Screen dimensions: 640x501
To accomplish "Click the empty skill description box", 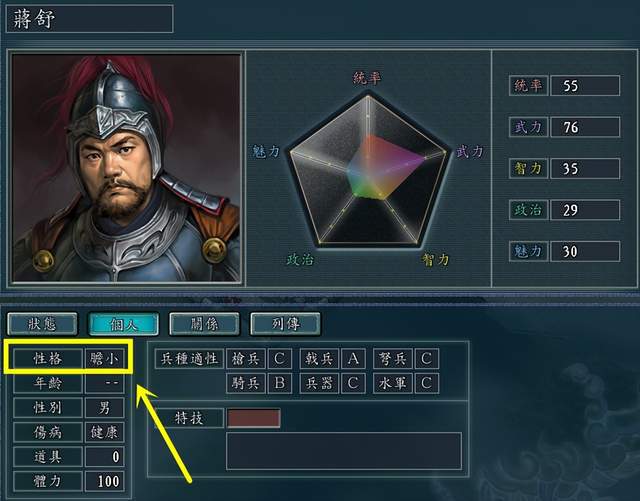I will (x=344, y=451).
